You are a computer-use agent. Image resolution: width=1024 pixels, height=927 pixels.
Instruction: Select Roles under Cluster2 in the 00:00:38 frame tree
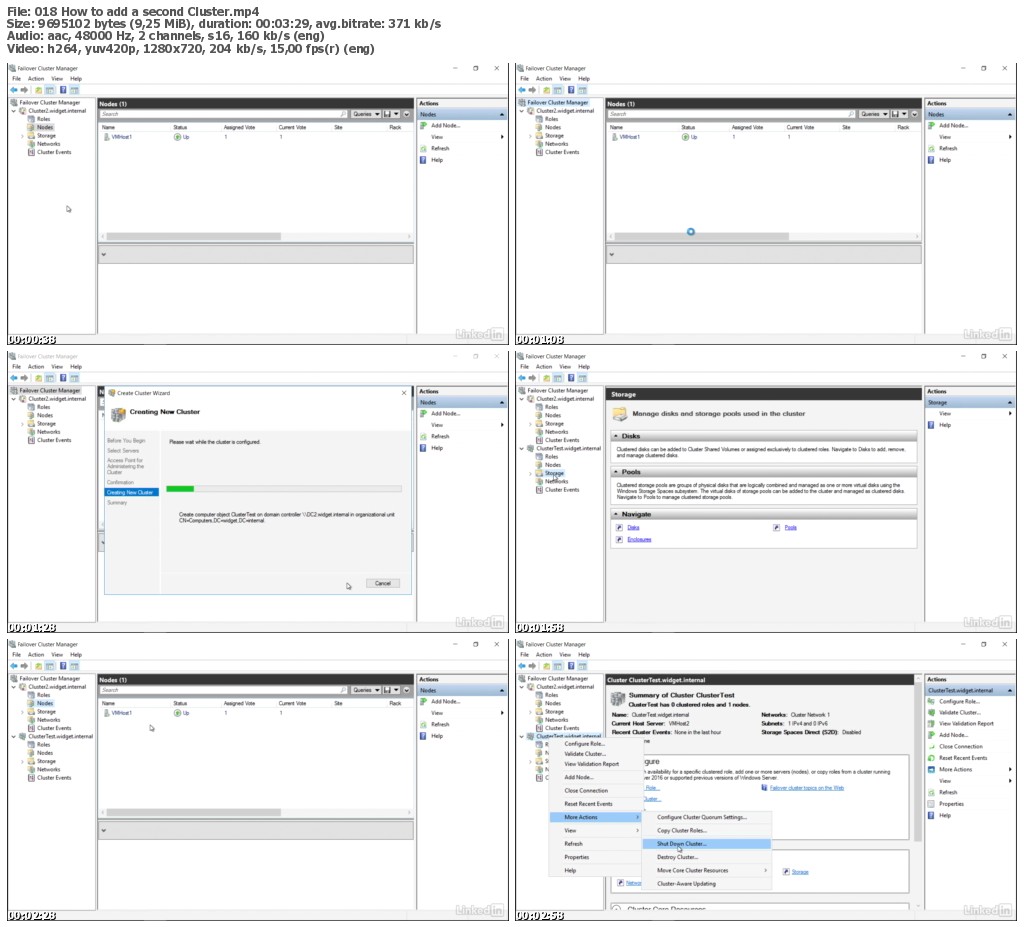click(x=43, y=119)
